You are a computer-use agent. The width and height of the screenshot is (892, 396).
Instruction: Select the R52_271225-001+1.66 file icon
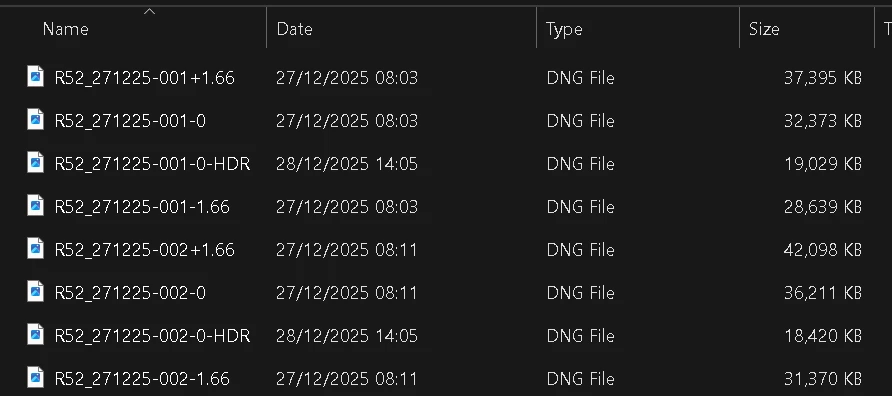click(35, 77)
